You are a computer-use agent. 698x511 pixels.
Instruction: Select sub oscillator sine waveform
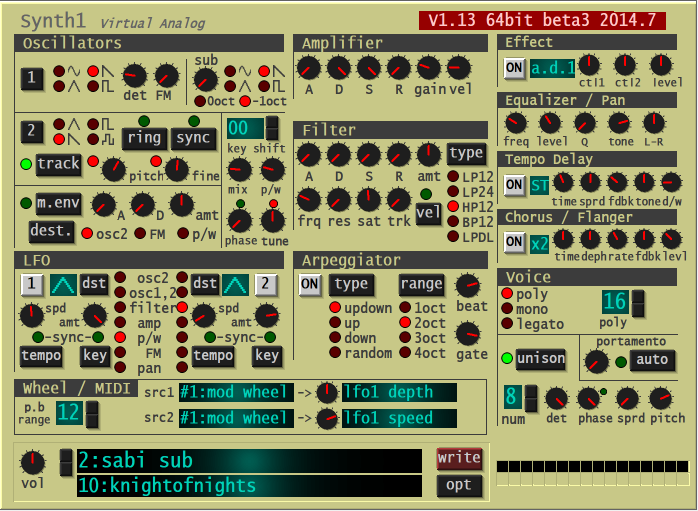click(x=230, y=71)
